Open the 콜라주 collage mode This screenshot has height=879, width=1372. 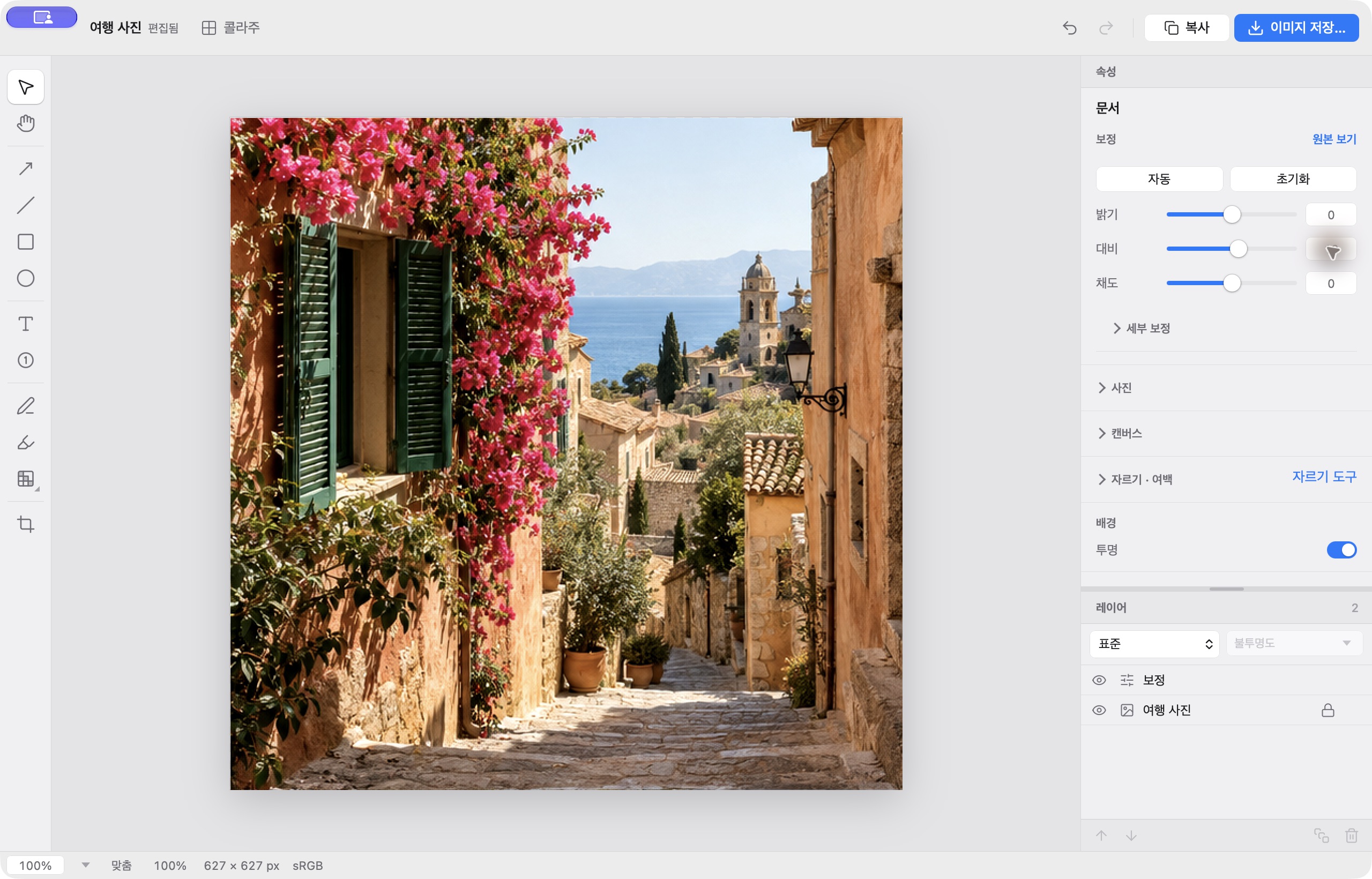tap(230, 27)
